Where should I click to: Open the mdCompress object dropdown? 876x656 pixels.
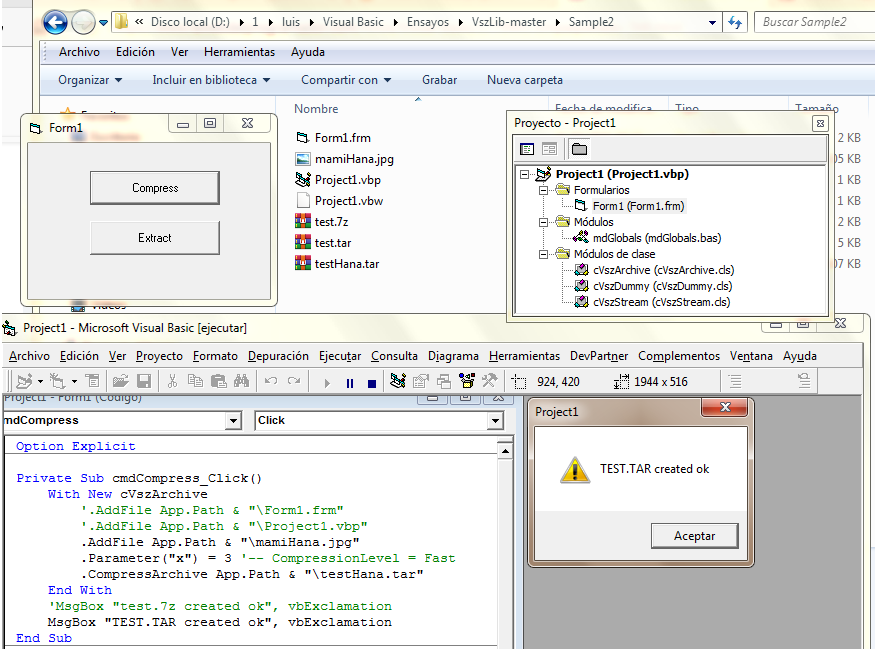[x=233, y=421]
